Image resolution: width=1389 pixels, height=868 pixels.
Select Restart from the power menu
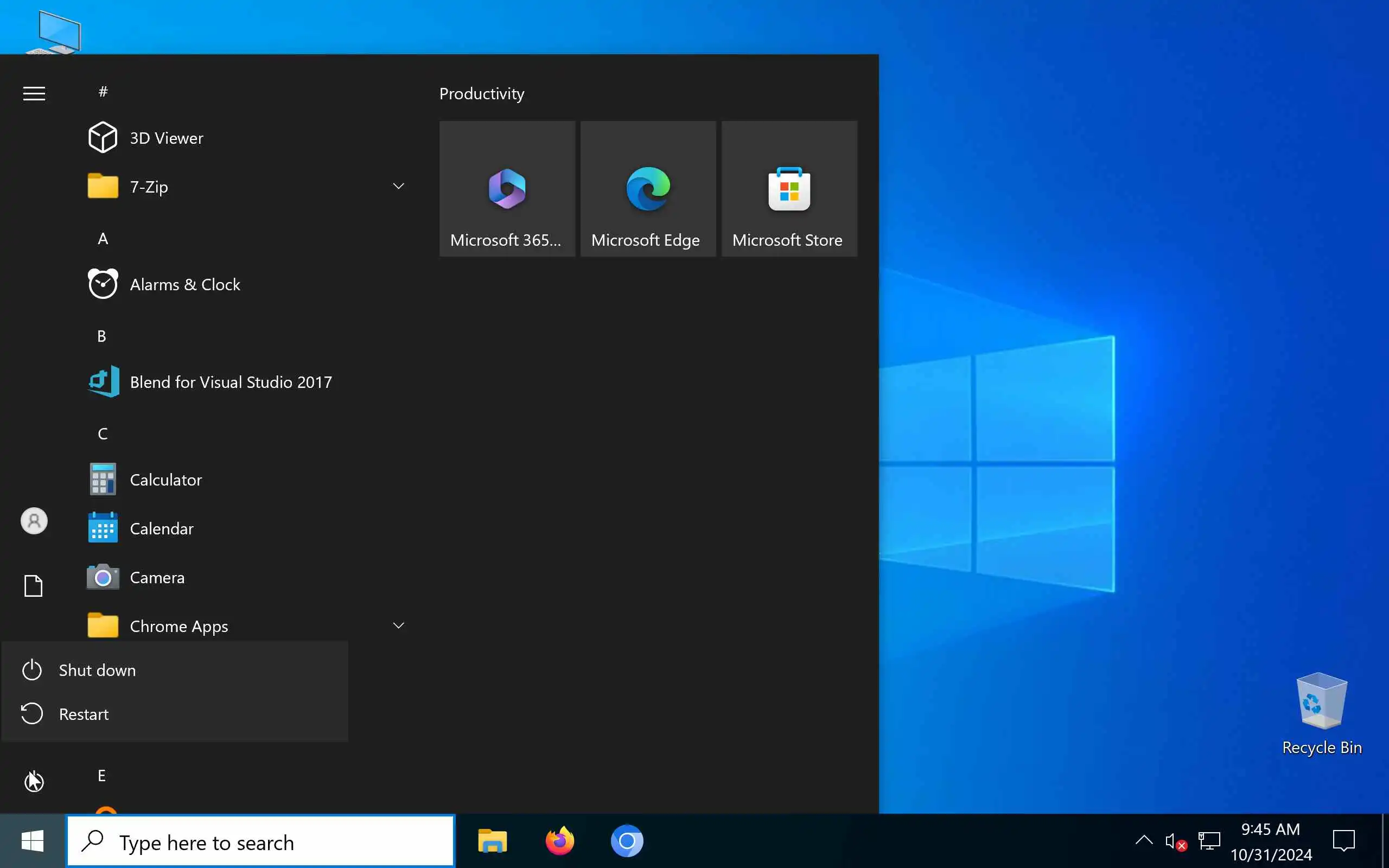(x=84, y=714)
